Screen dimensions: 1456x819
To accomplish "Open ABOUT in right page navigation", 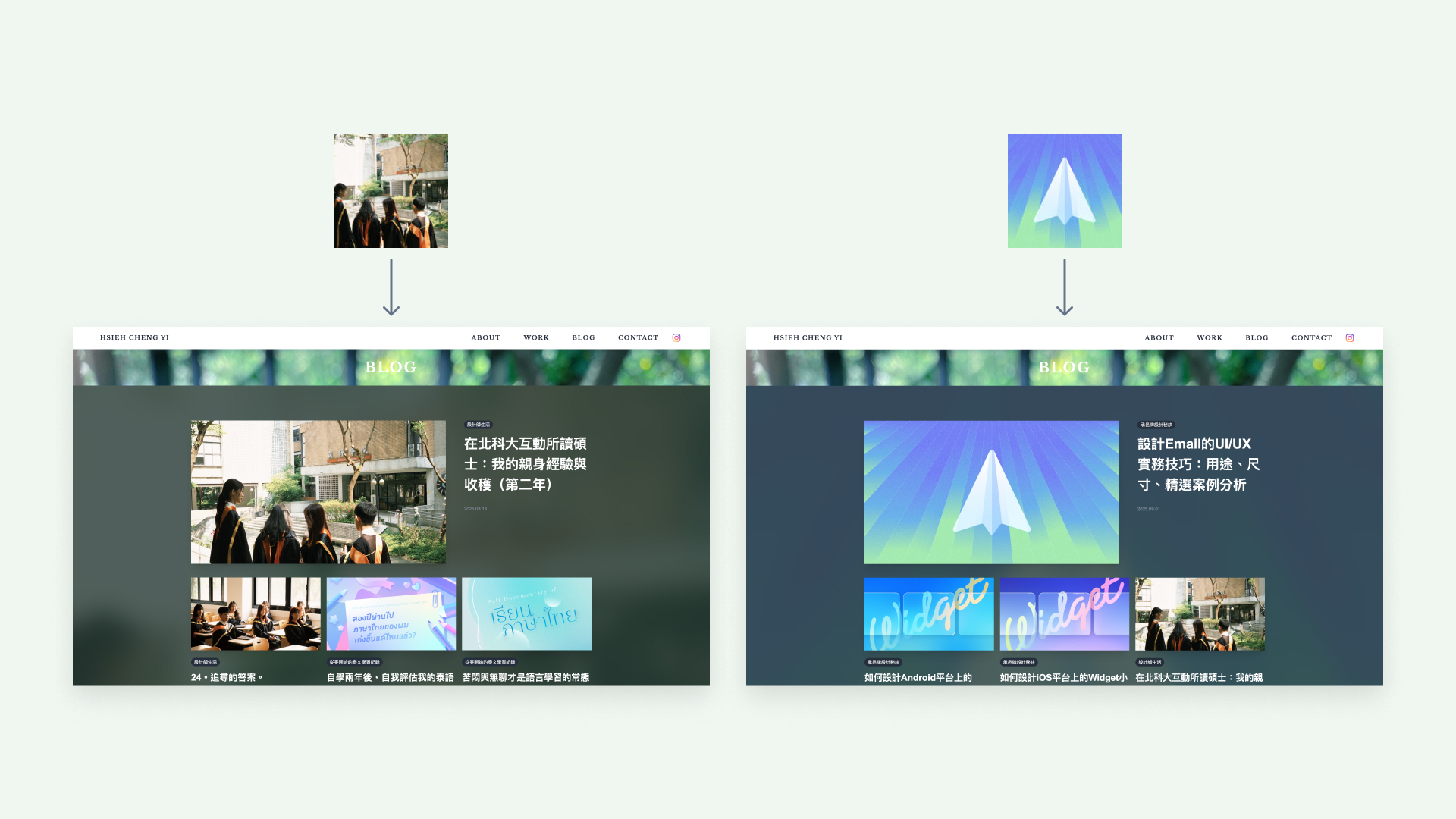I will point(1159,338).
